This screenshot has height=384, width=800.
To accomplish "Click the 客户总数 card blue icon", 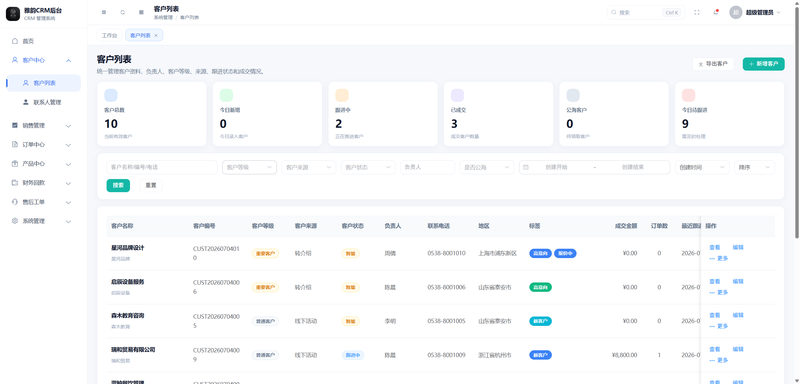I will (x=111, y=95).
